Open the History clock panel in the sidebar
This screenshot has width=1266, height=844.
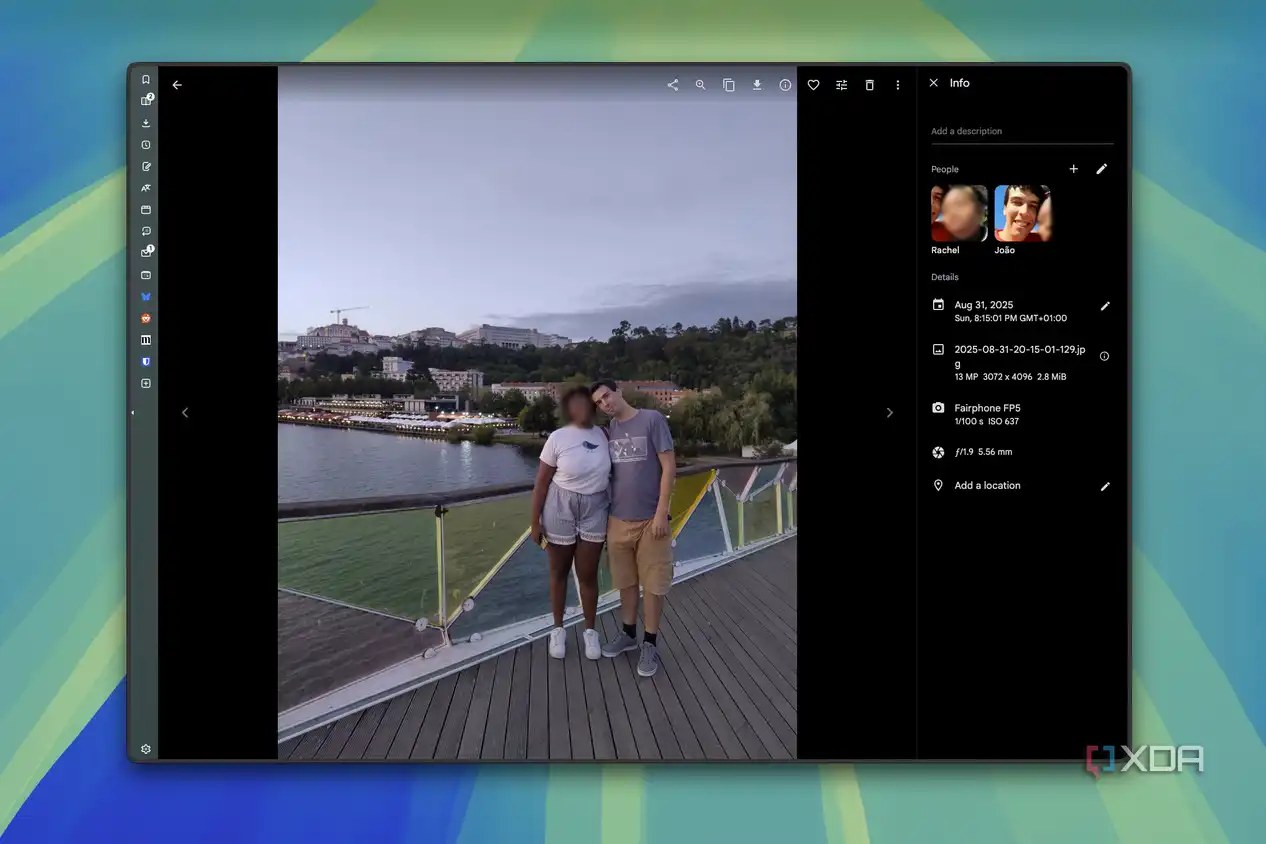[146, 145]
